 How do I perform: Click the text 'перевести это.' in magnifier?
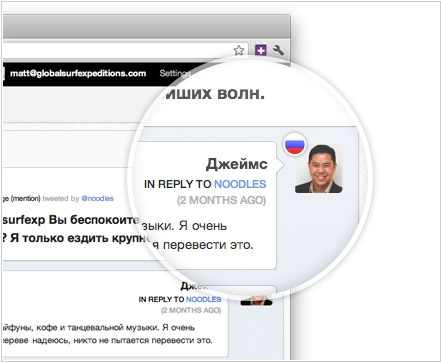click(x=208, y=245)
